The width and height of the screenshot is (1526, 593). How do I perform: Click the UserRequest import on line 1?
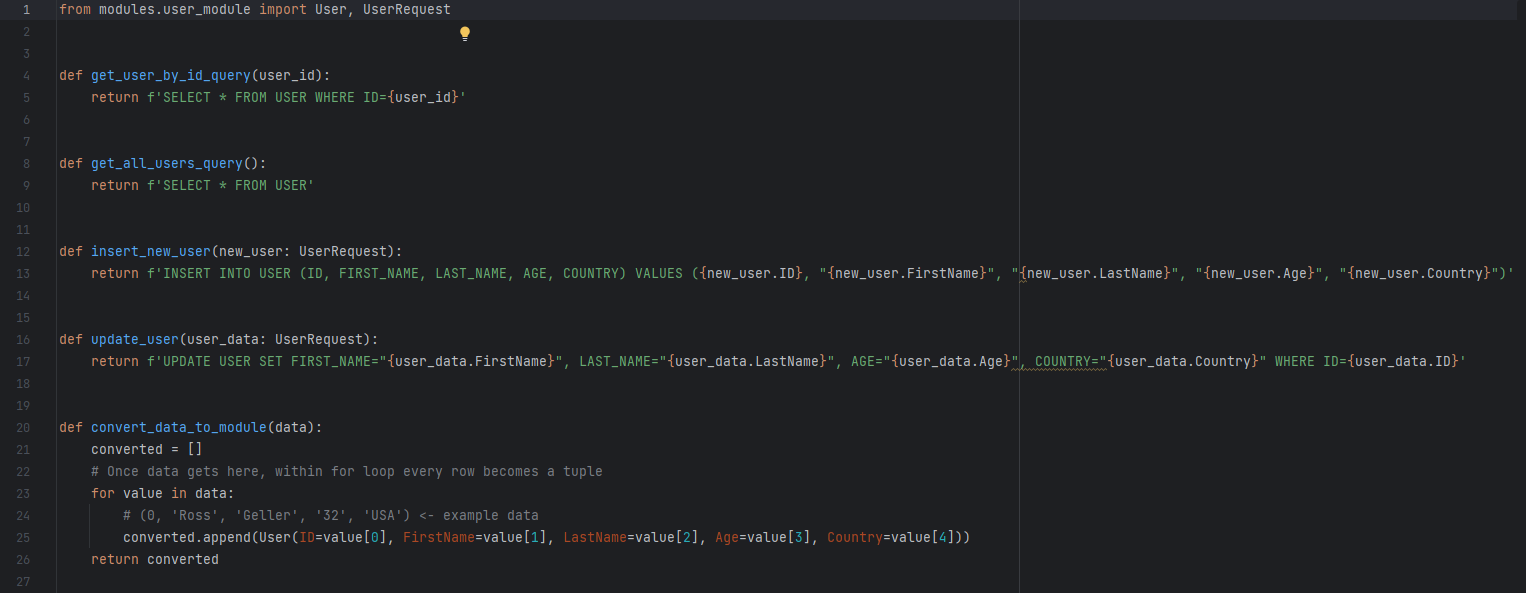[406, 9]
